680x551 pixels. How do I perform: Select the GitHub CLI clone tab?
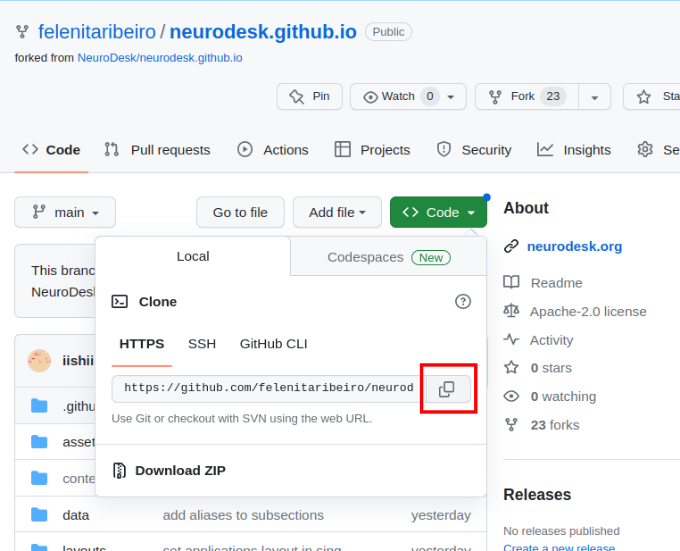coord(273,344)
